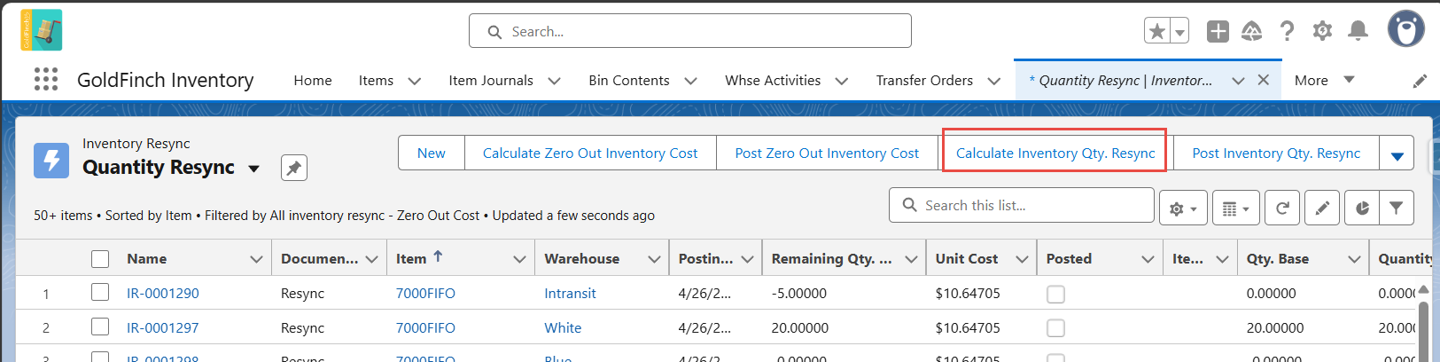Click the Search this list field
Screen dimensions: 1440x362
click(1022, 205)
